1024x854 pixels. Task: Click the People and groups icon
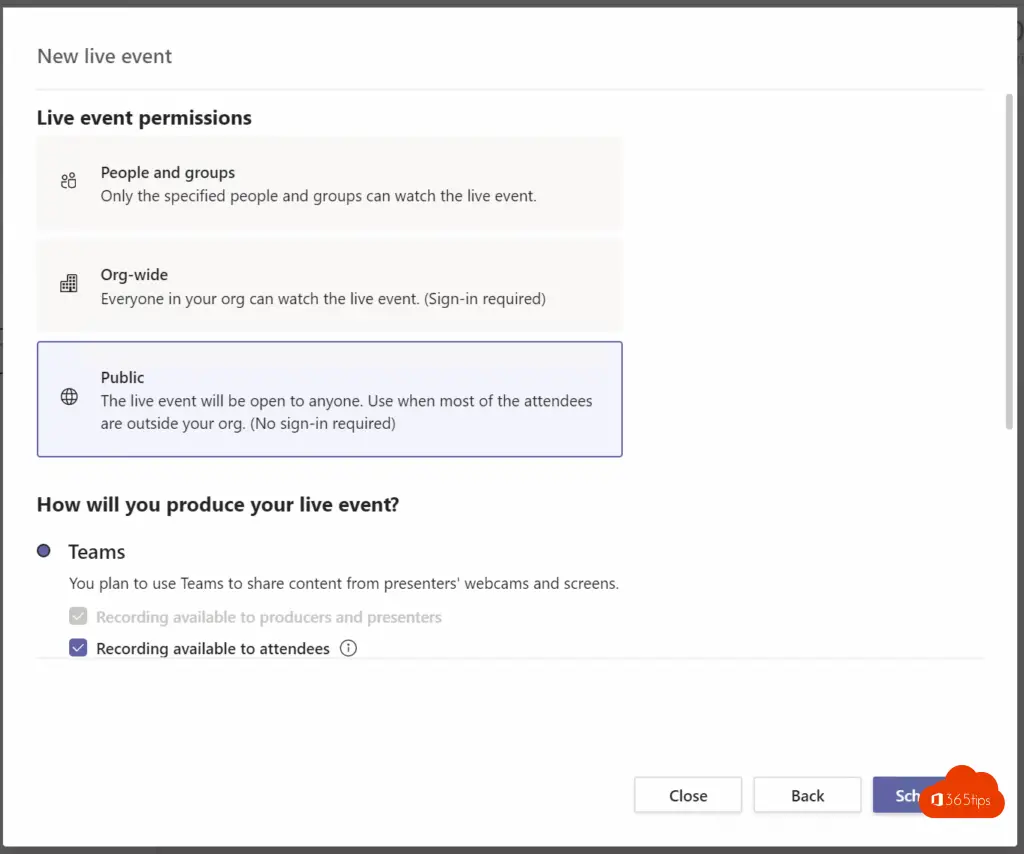[68, 181]
